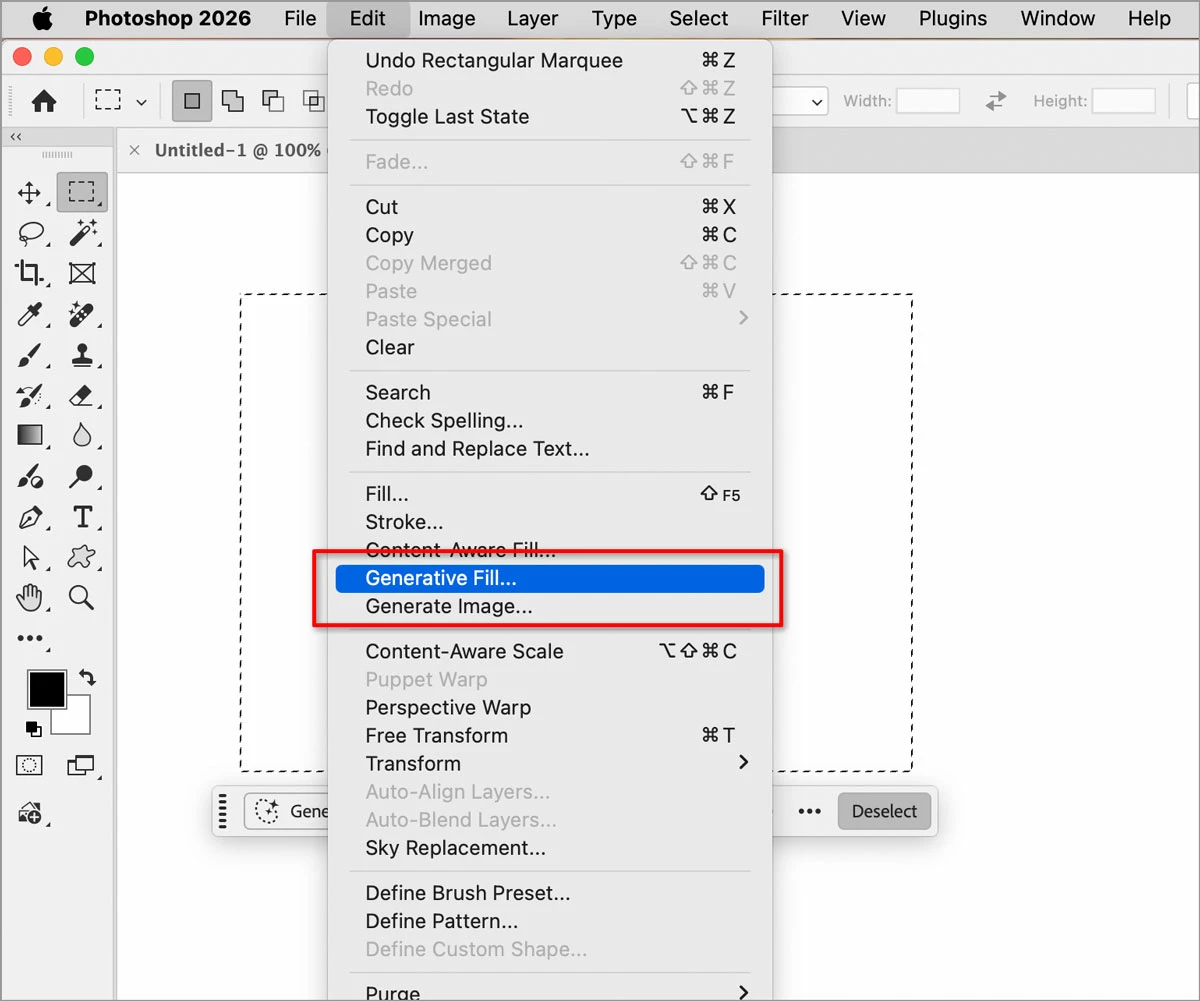Choose Generative Fill from Edit menu
Screen dimensions: 1200x1001
coord(550,578)
